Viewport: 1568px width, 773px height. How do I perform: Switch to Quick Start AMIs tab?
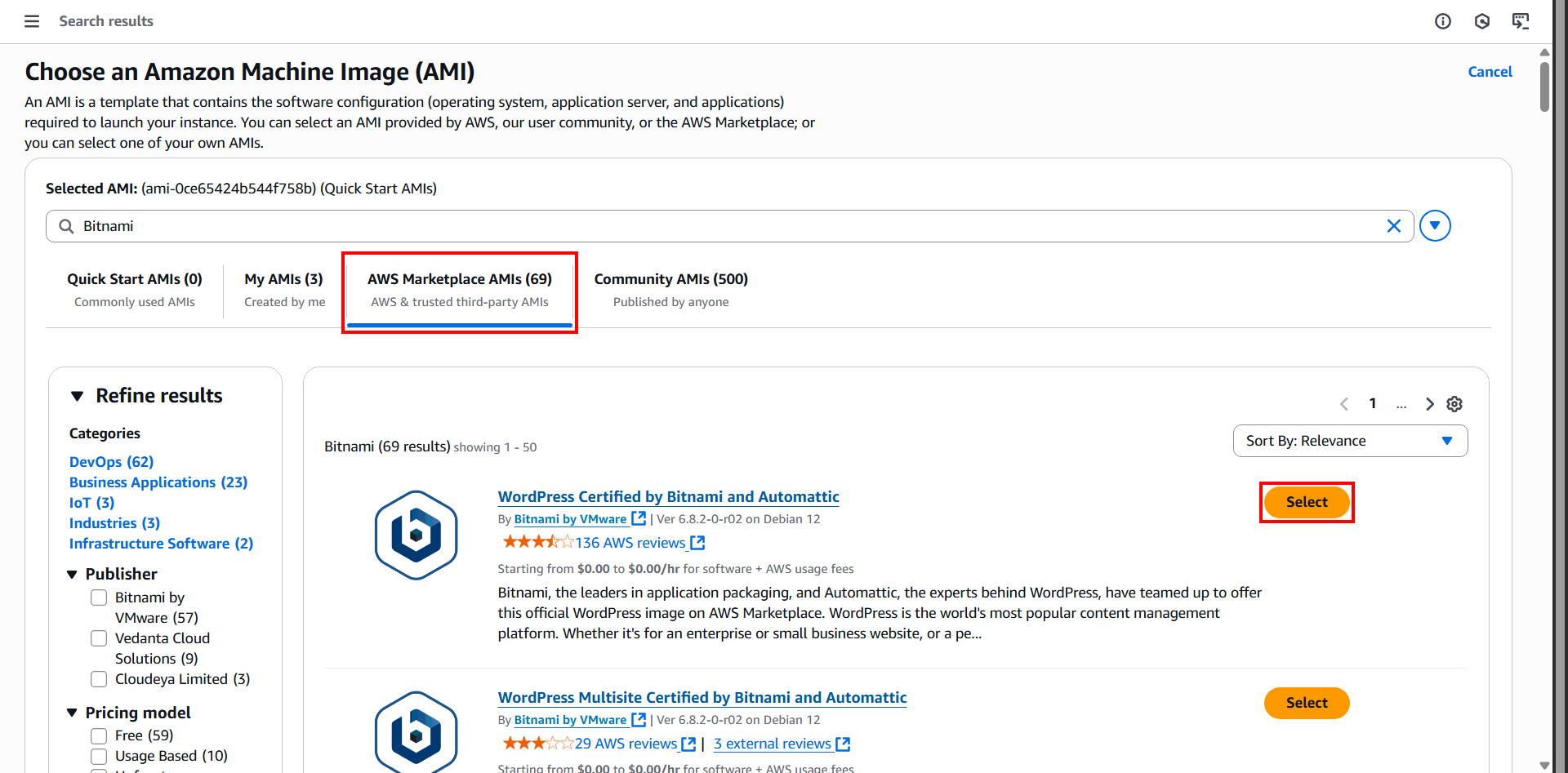135,290
